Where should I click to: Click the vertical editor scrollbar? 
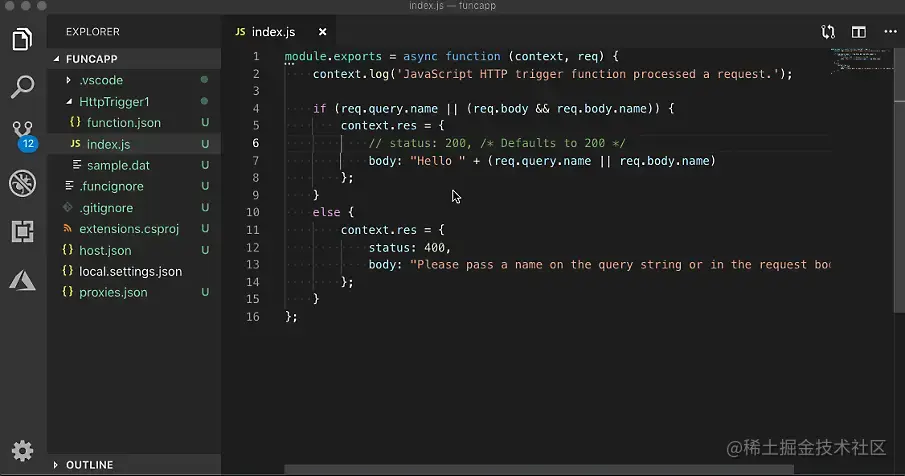click(899, 180)
